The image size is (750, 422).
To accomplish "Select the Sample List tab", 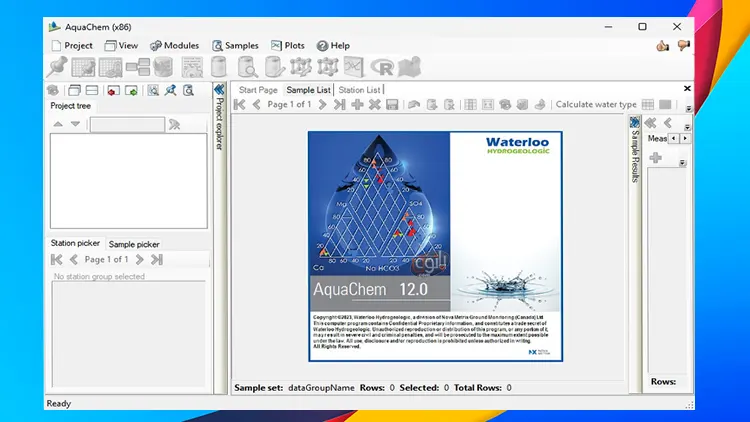I will [x=309, y=90].
